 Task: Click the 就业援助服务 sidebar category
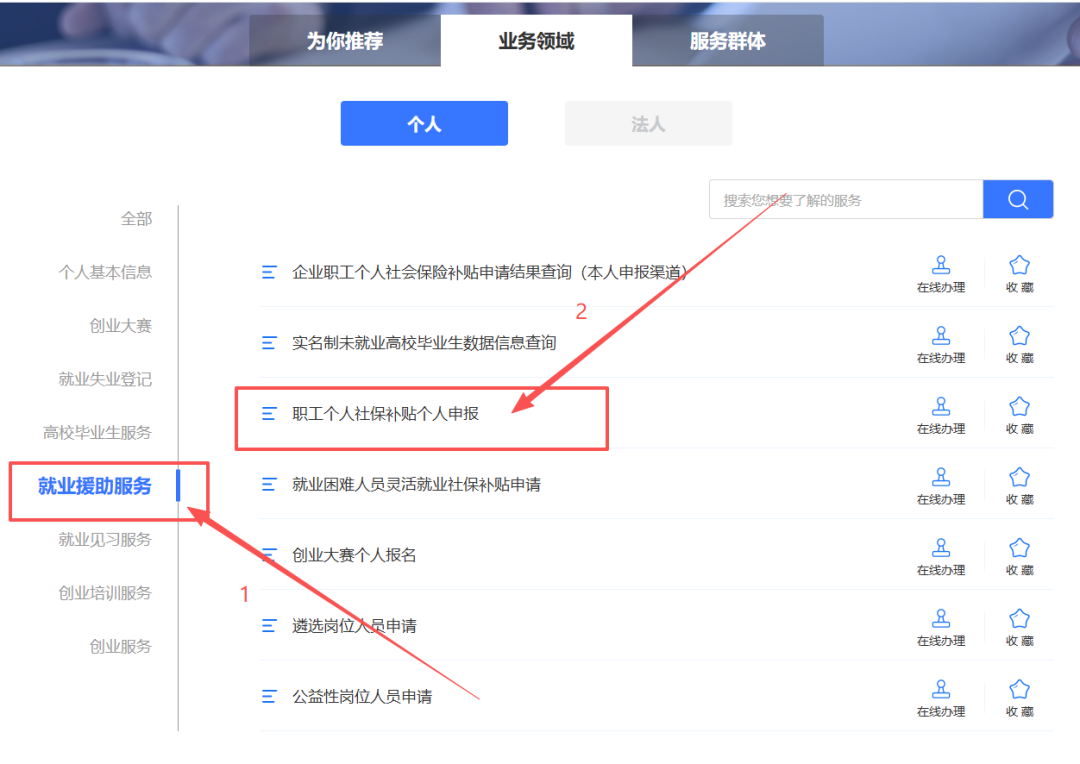point(95,486)
